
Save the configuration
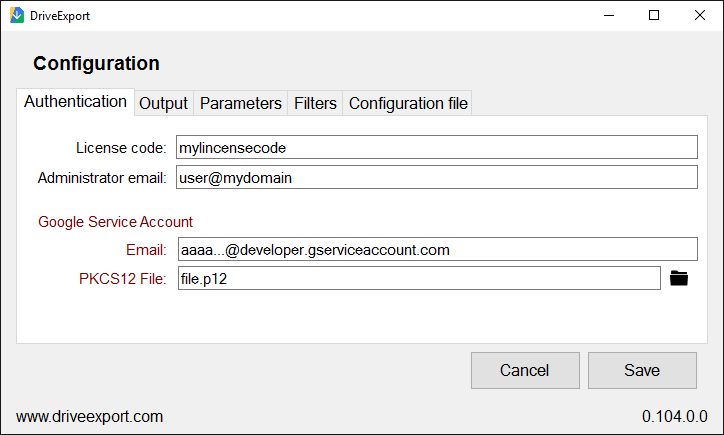tap(642, 370)
